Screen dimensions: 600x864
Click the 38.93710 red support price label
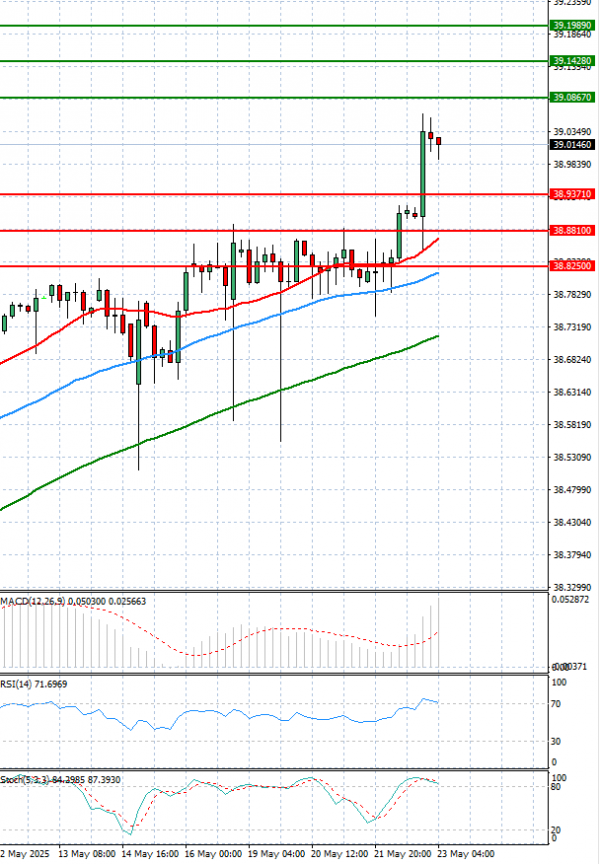[572, 194]
